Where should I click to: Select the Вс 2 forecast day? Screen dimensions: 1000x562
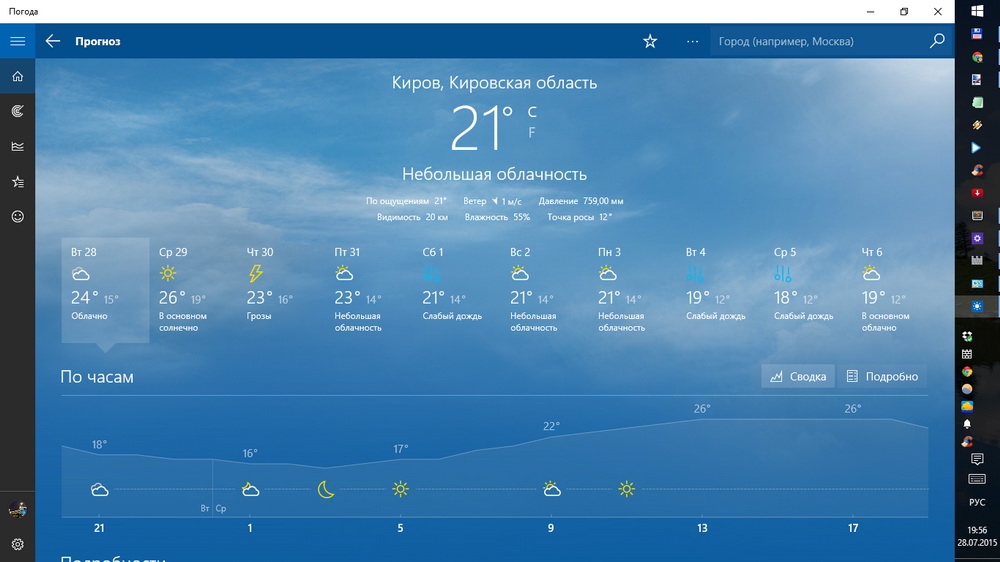point(545,290)
